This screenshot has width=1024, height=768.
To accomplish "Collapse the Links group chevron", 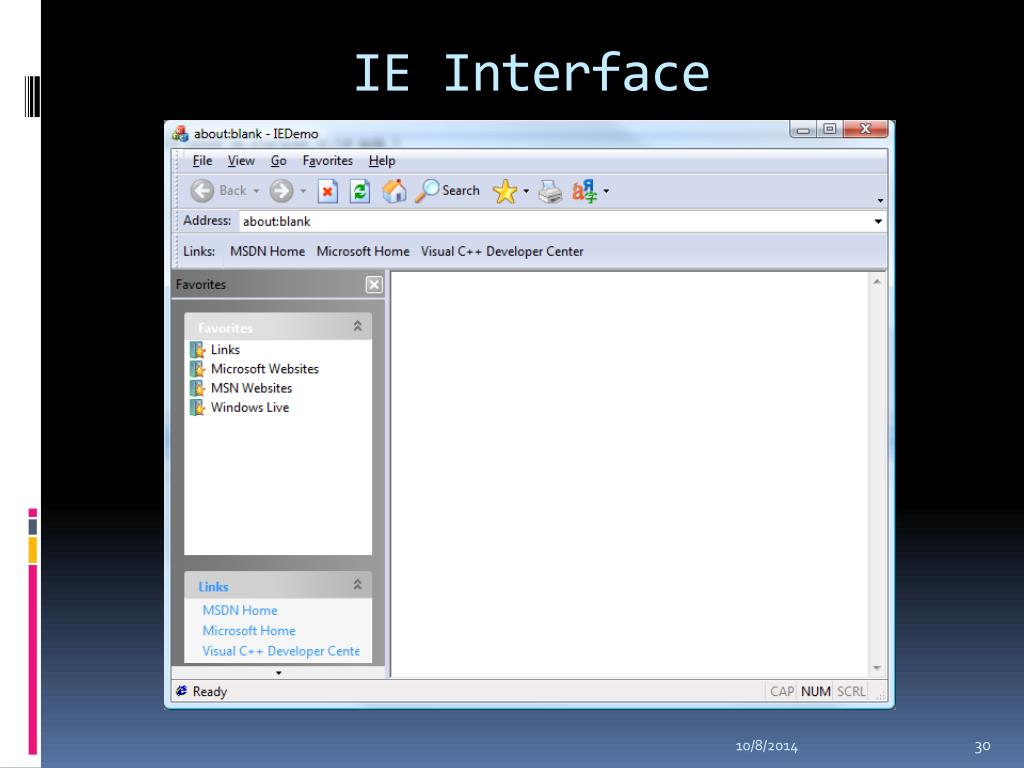I will (357, 584).
